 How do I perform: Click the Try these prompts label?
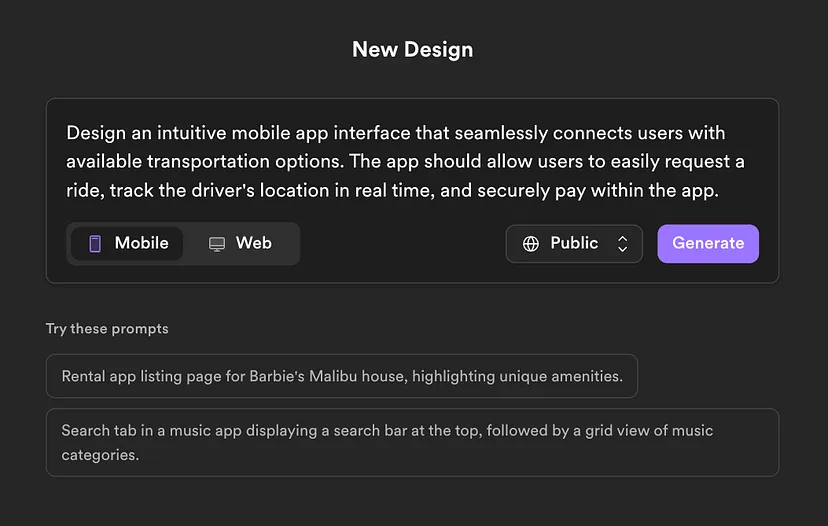click(107, 329)
